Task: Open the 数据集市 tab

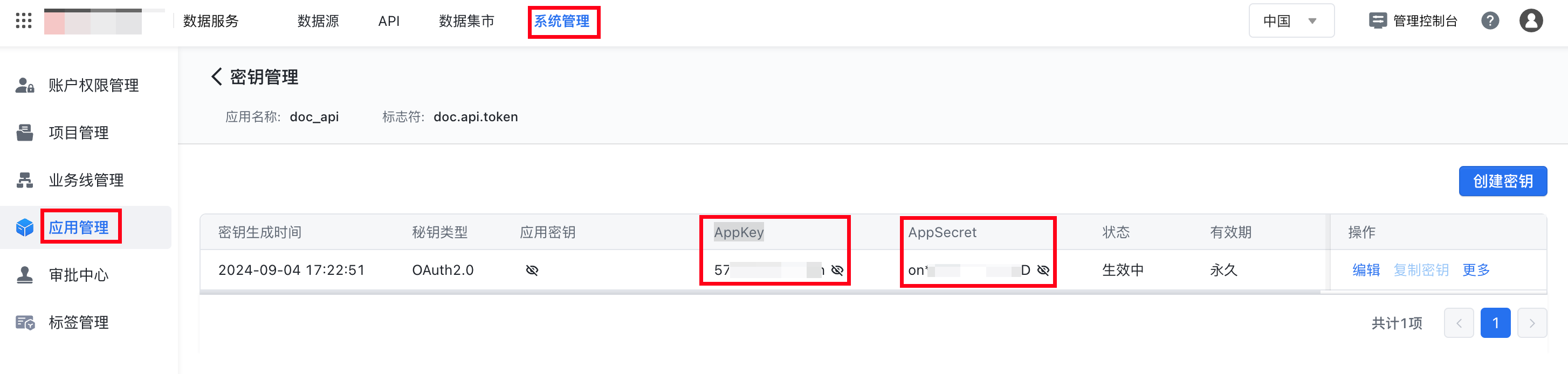Action: click(466, 21)
